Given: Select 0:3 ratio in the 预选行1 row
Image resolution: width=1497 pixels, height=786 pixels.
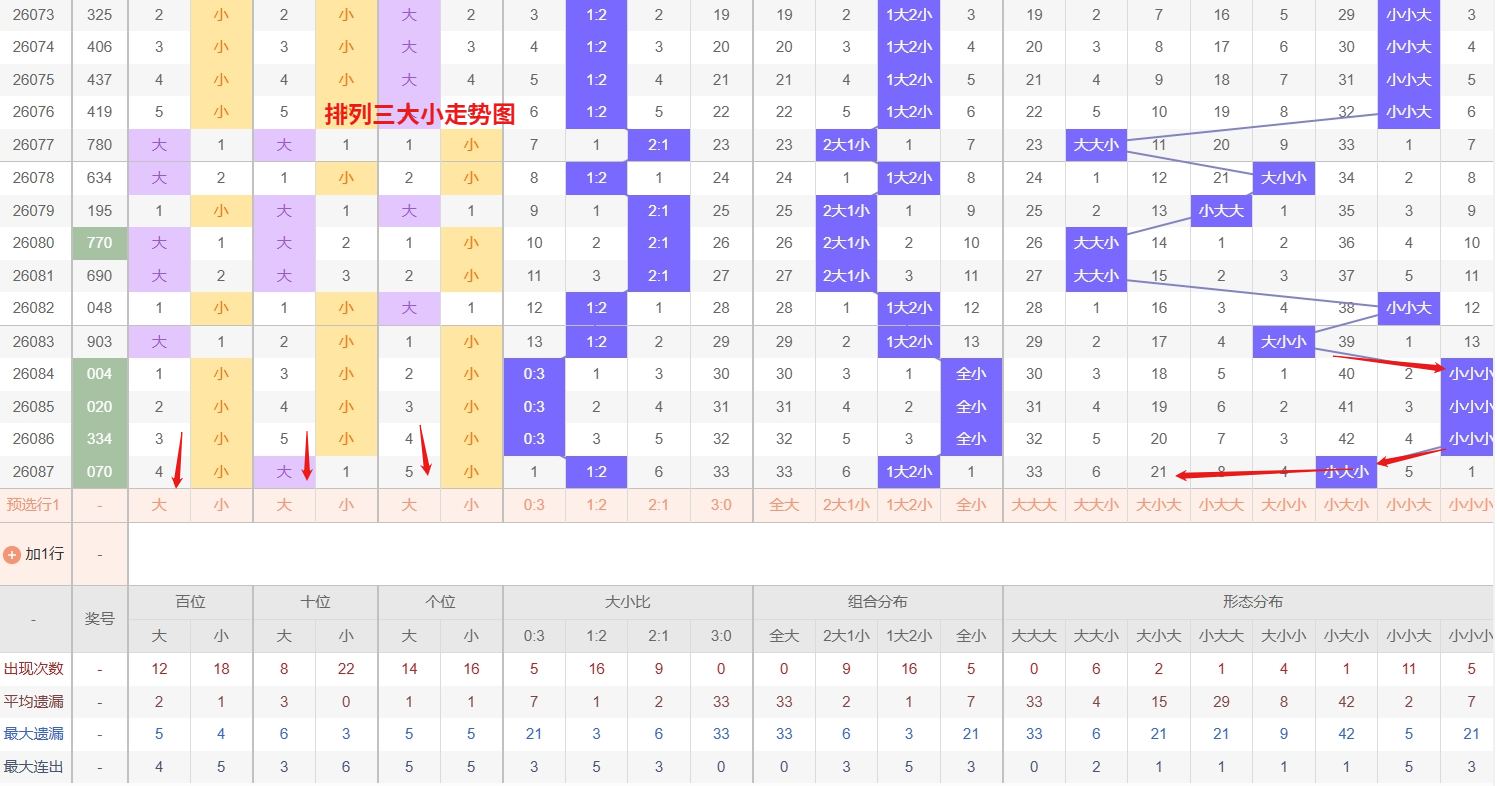Looking at the screenshot, I should click(x=534, y=505).
